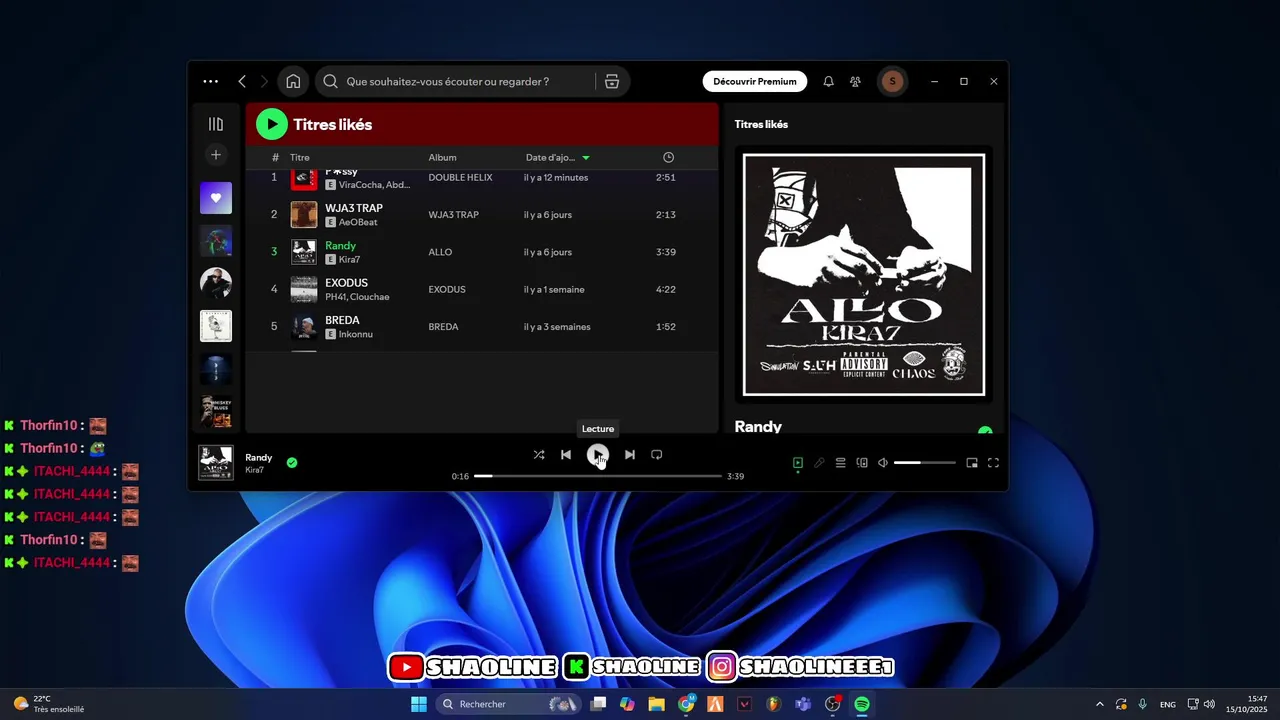Open the Whiskey Blues playlist thumbnail
This screenshot has height=720, width=1280.
[216, 411]
